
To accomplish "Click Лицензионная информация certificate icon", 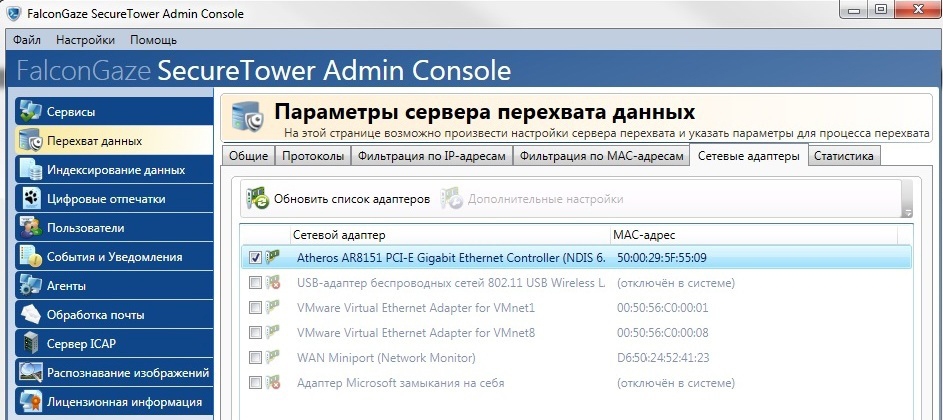I will [x=30, y=402].
